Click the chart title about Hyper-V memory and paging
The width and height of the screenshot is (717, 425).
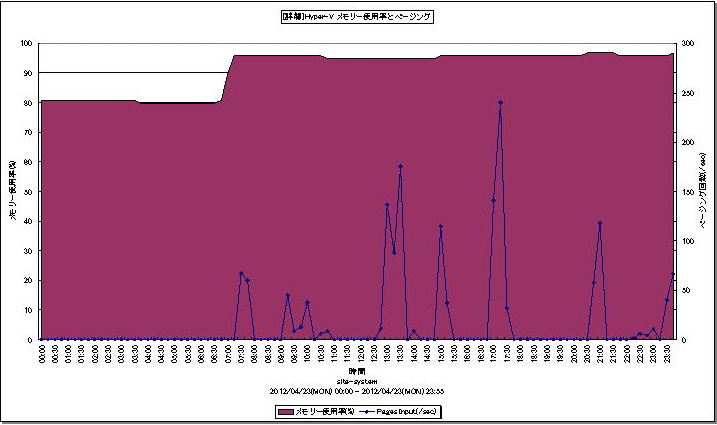click(x=357, y=17)
